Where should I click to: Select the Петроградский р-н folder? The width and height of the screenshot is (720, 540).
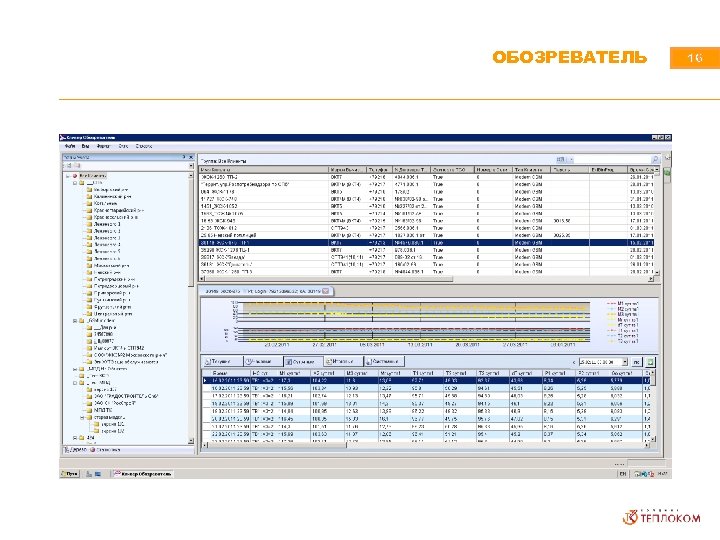pos(114,279)
